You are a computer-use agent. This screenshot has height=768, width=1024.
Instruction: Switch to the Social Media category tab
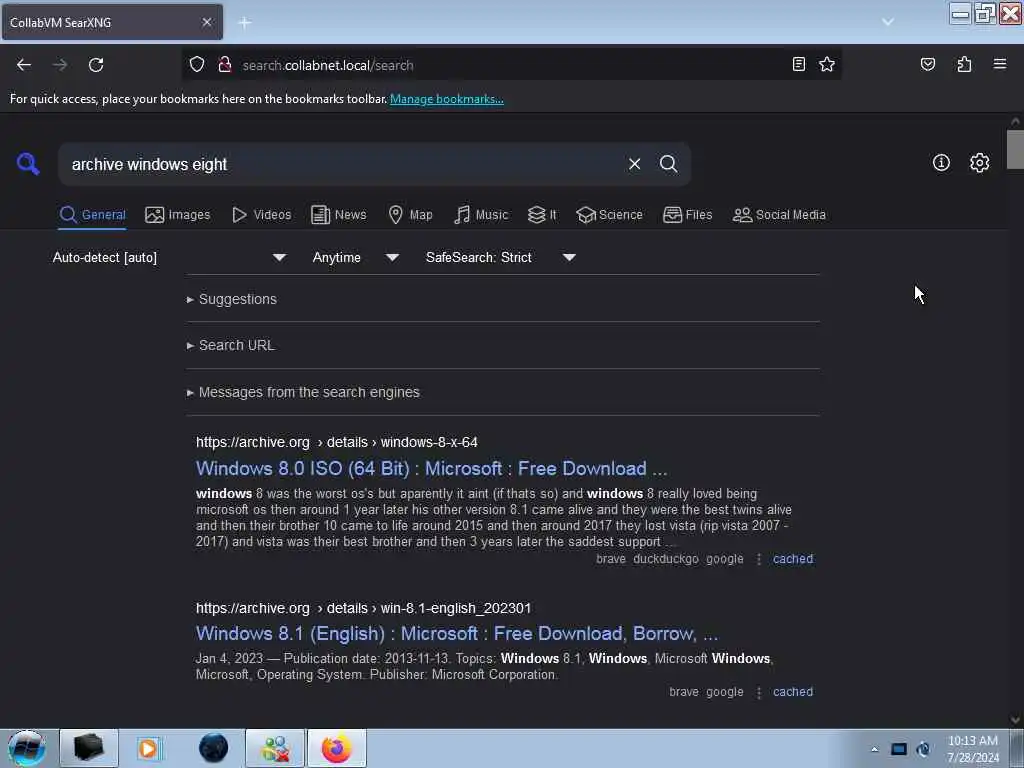click(779, 215)
